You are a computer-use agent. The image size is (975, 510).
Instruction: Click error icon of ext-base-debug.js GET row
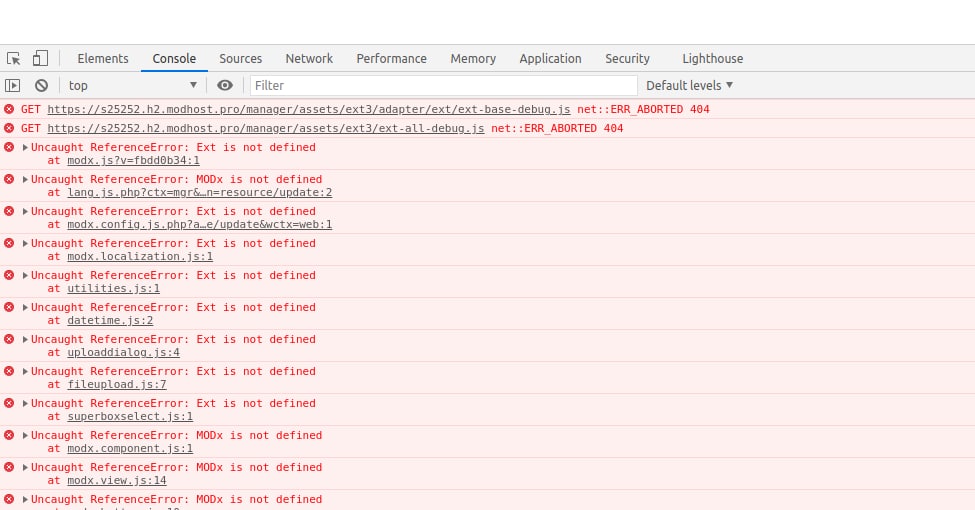(x=9, y=109)
